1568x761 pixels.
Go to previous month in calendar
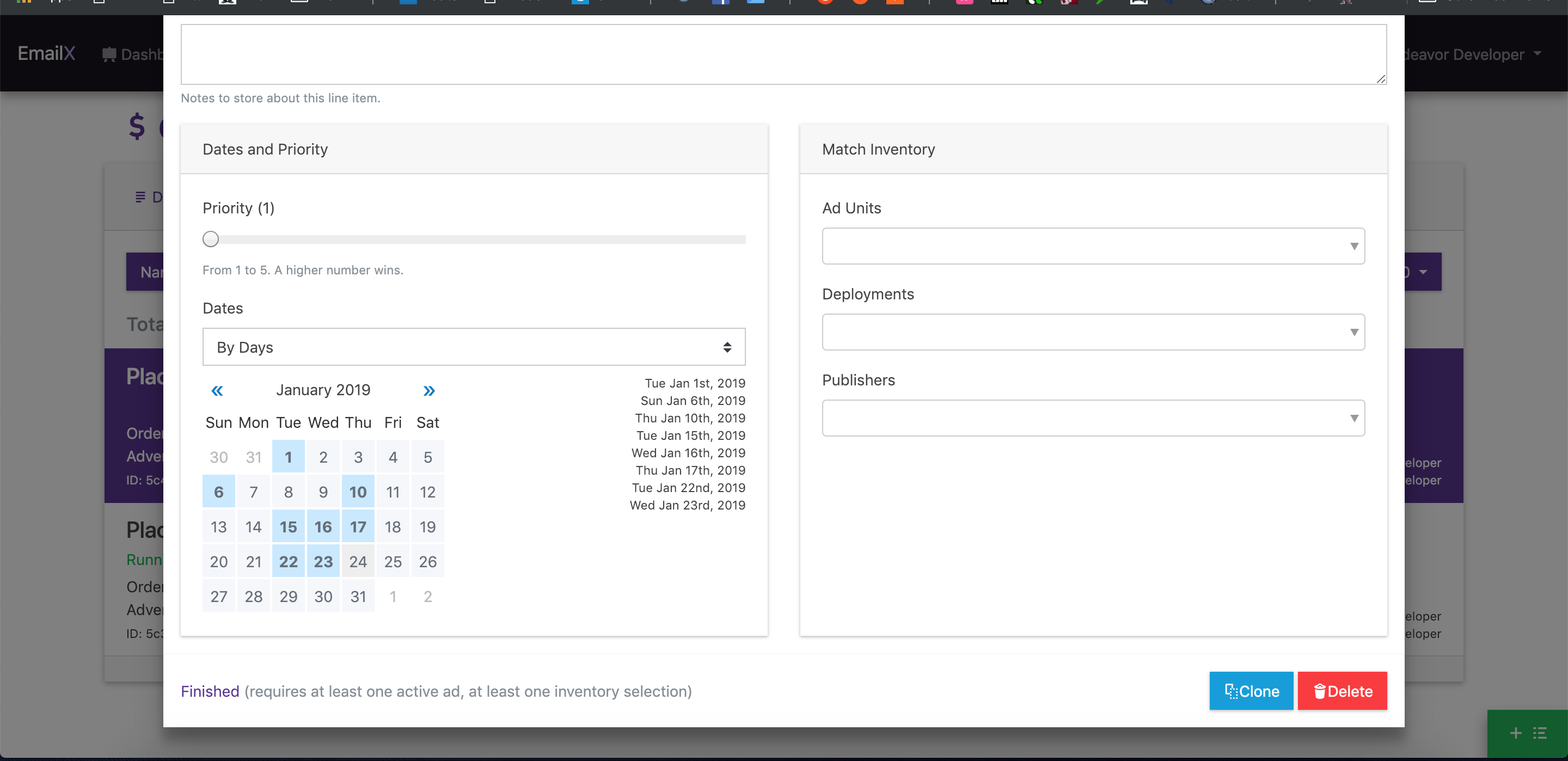[x=217, y=391]
